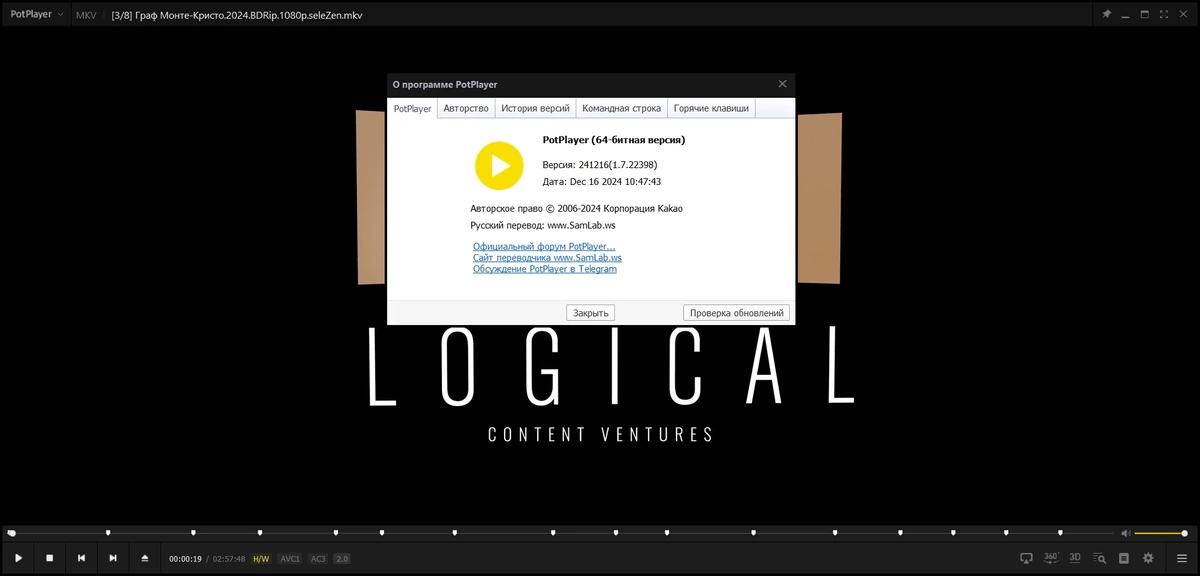
Task: Open the screen broadcast icon
Action: pos(1026,558)
